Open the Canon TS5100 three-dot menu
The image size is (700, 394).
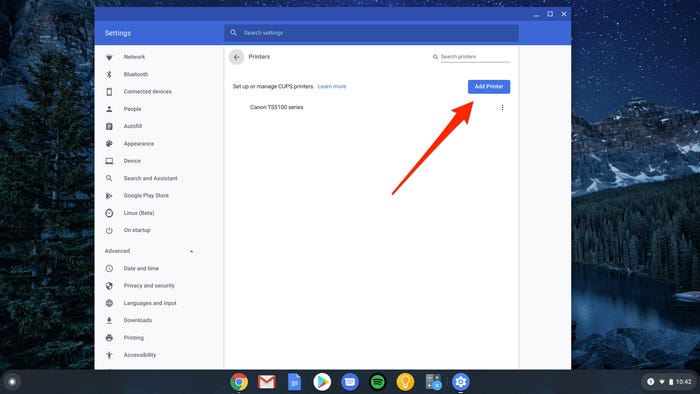[502, 108]
